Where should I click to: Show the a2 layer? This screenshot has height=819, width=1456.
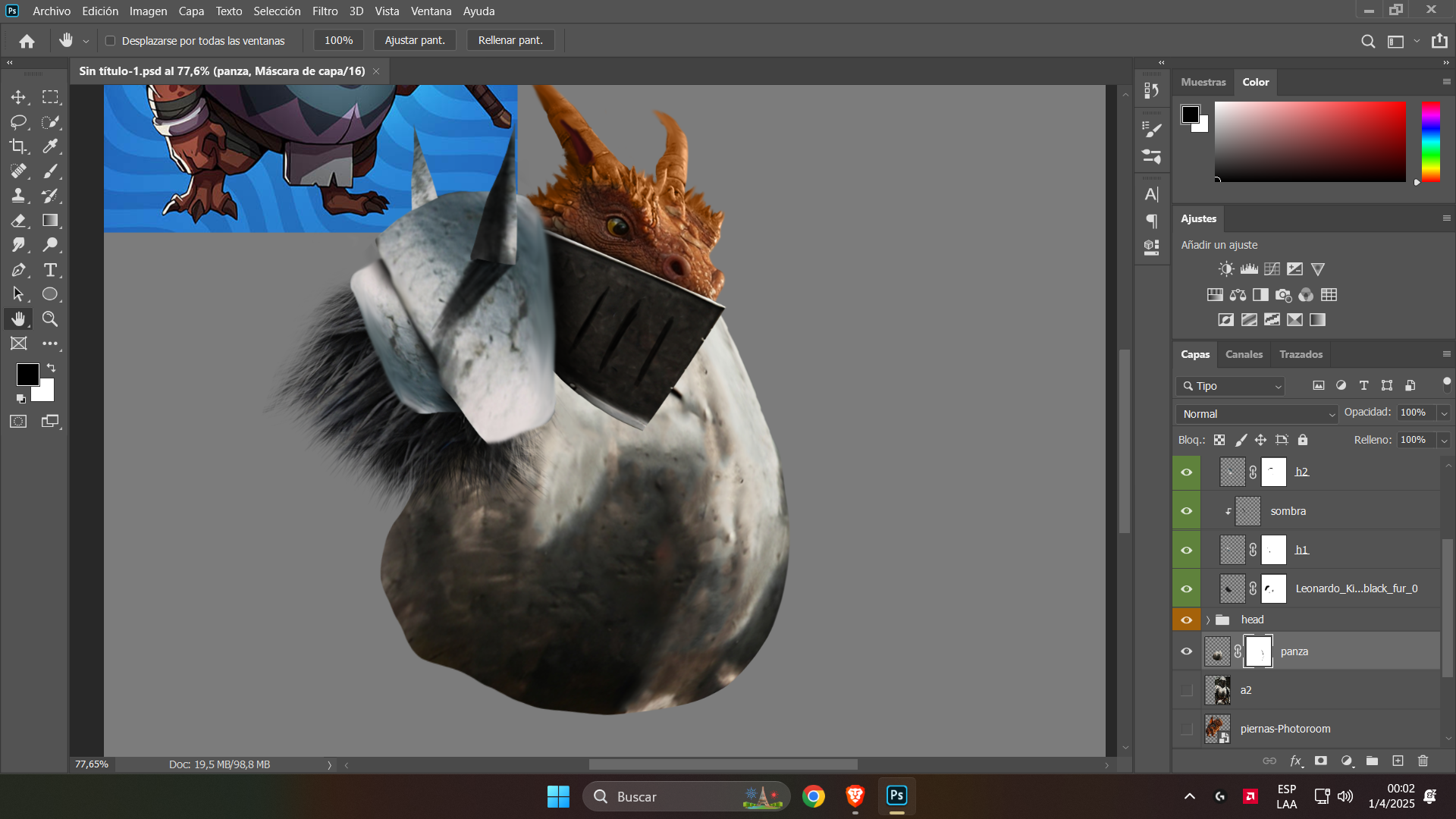point(1187,690)
